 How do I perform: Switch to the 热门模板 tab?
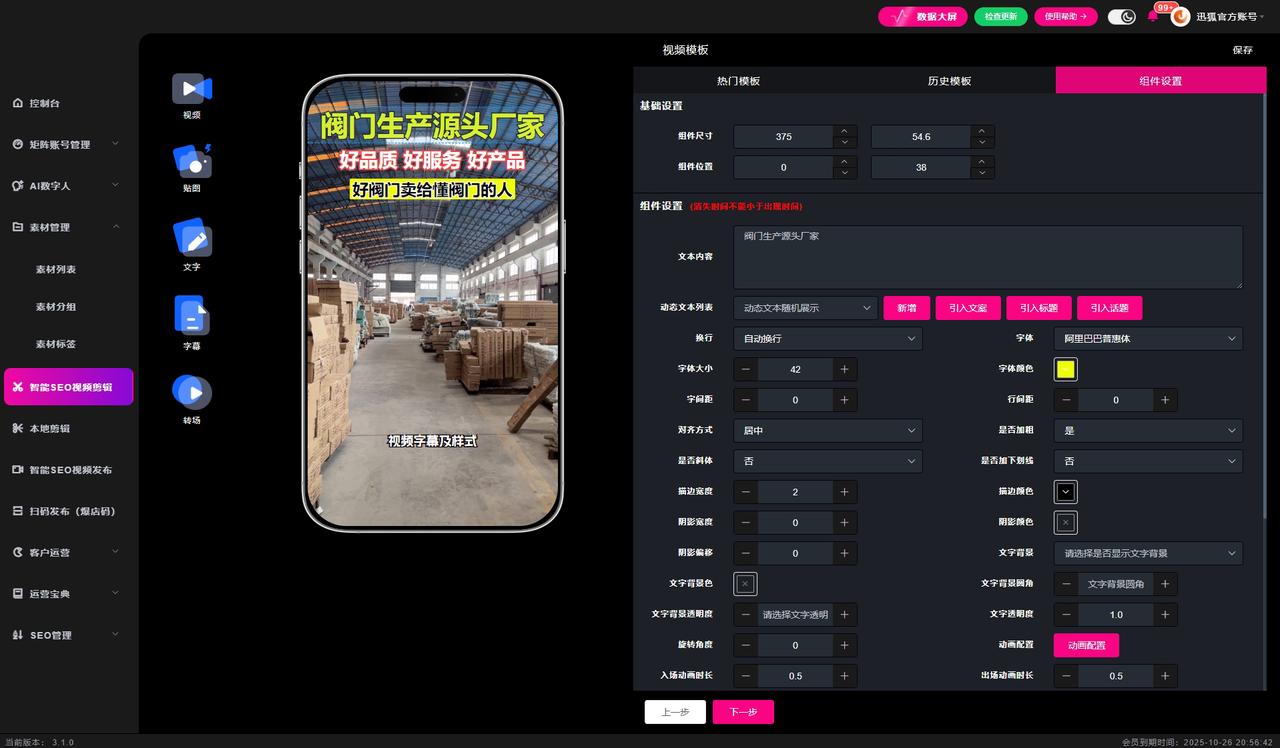click(738, 81)
